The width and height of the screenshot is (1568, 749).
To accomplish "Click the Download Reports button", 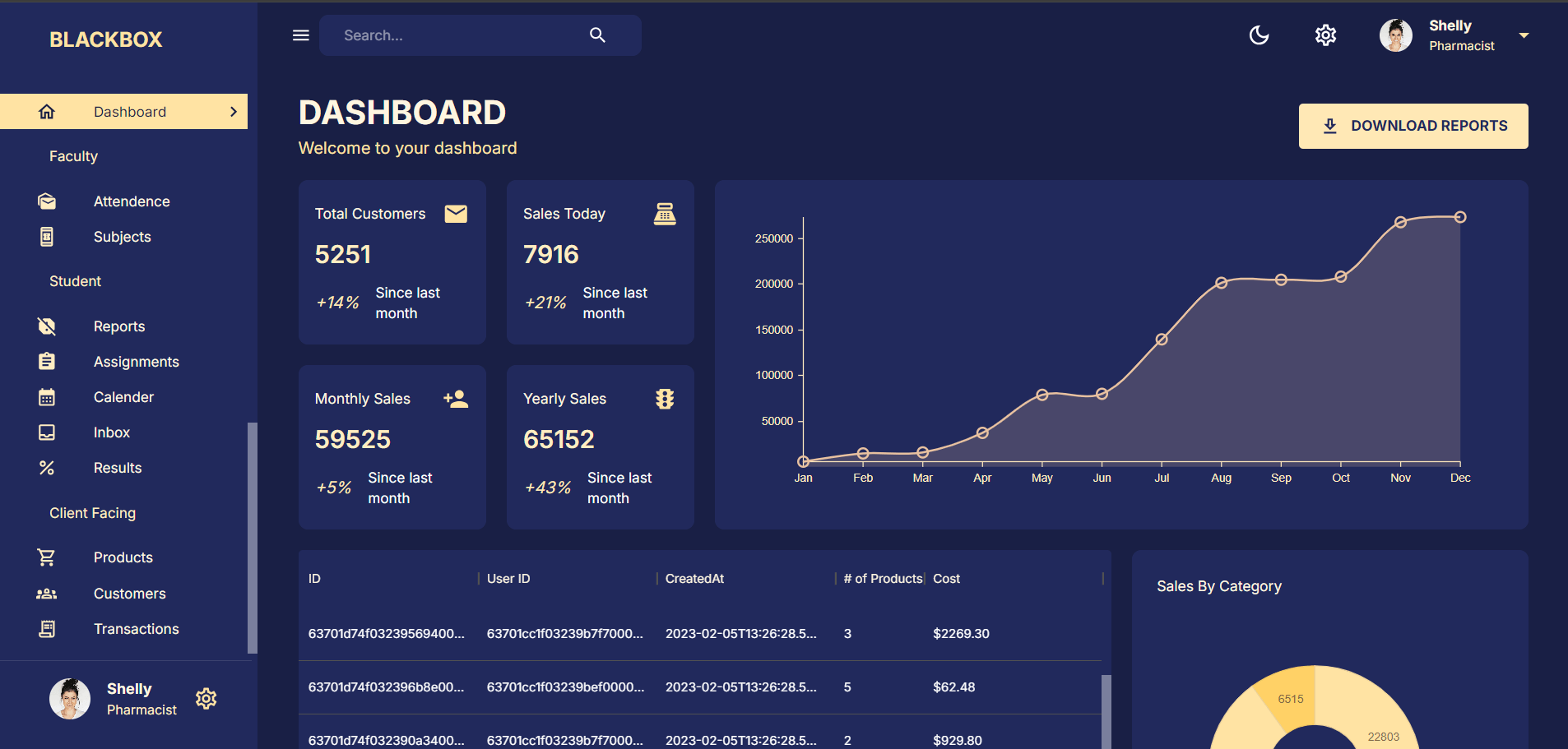I will coord(1413,126).
